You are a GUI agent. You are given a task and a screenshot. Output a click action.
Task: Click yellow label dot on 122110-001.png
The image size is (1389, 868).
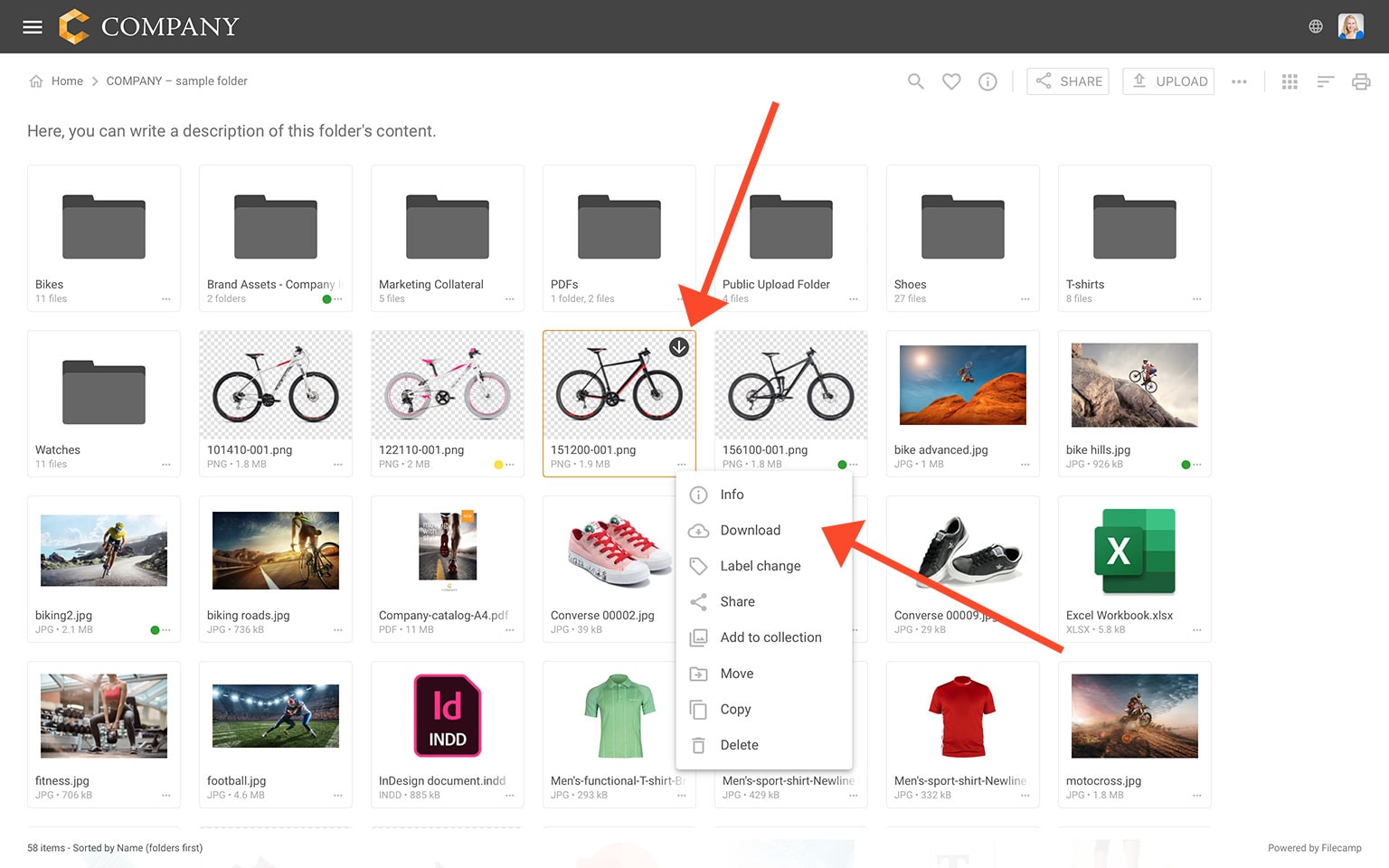coord(498,465)
